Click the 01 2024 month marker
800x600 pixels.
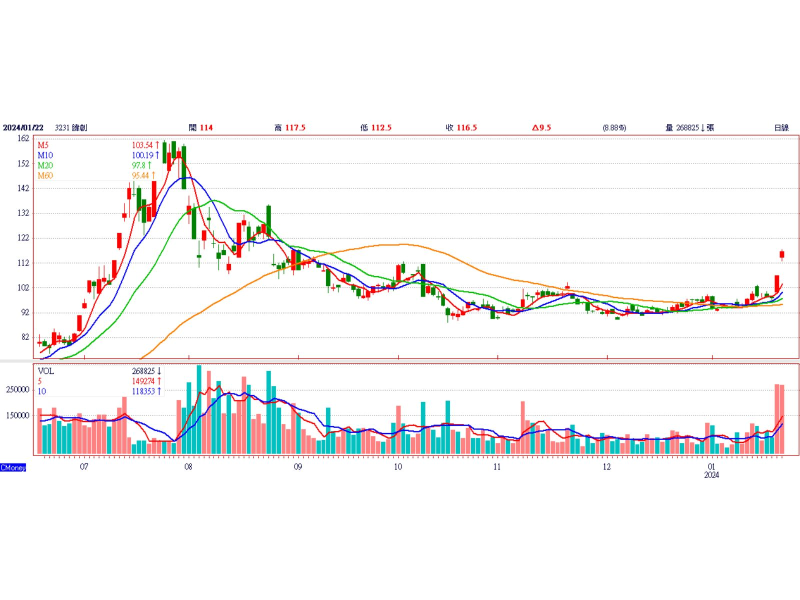point(711,470)
